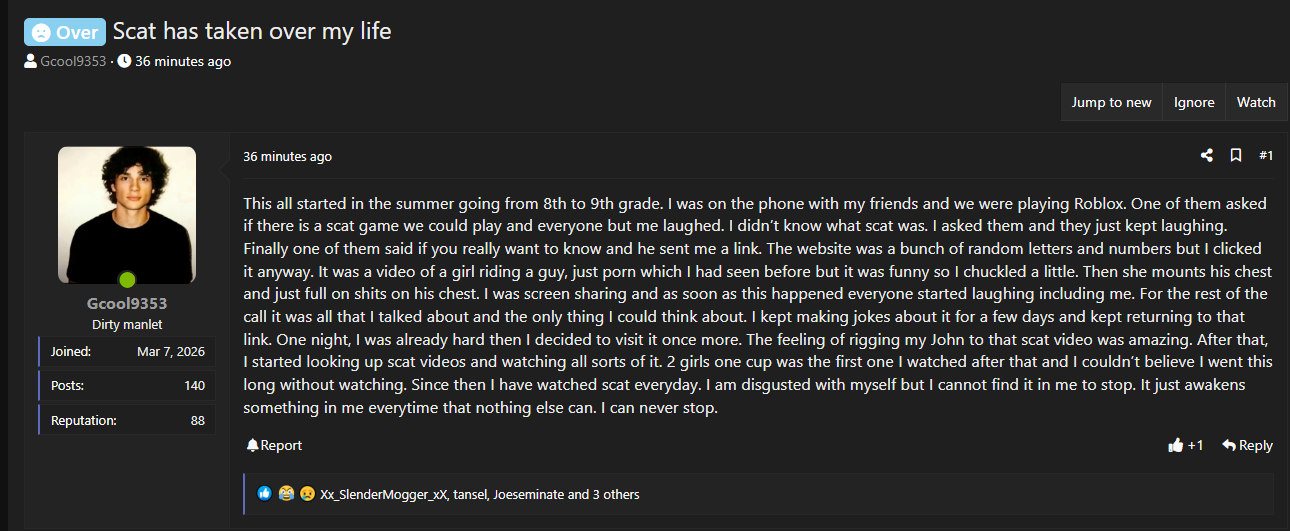Click the green online status dot
Viewport: 1290px width, 531px height.
click(x=127, y=280)
